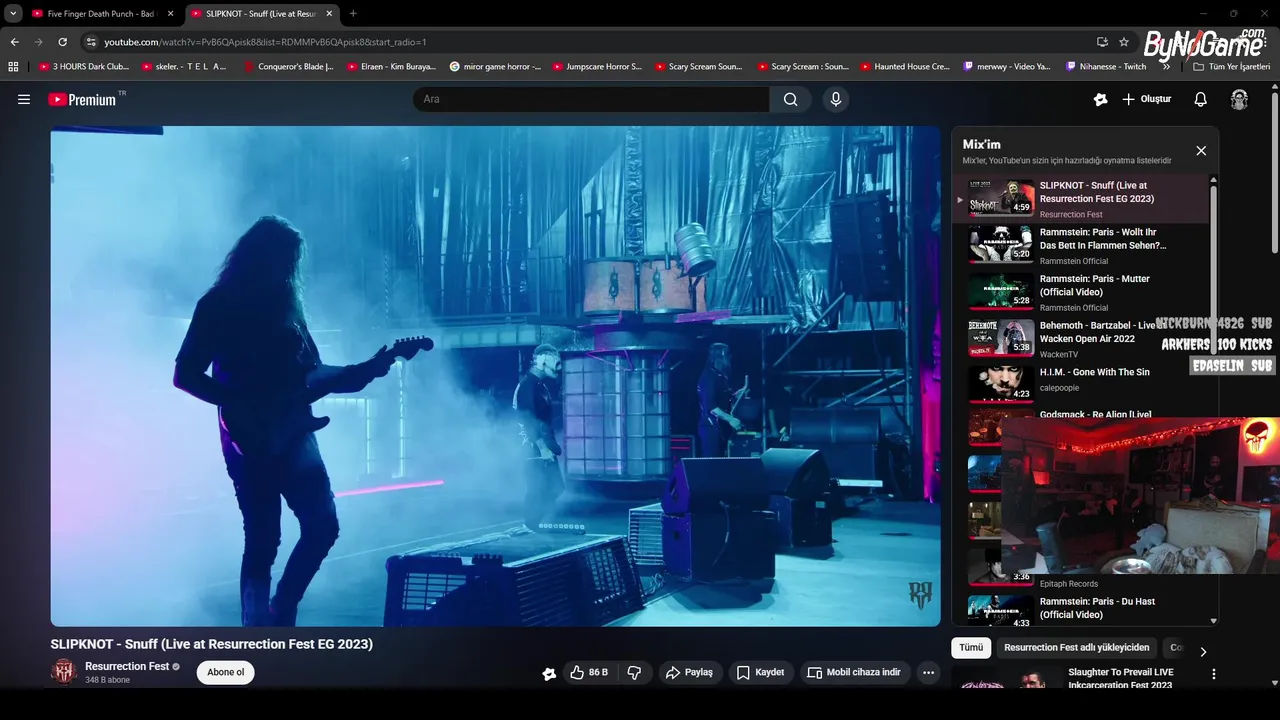Click the video player to pause
This screenshot has height=720, width=1280.
tap(495, 376)
